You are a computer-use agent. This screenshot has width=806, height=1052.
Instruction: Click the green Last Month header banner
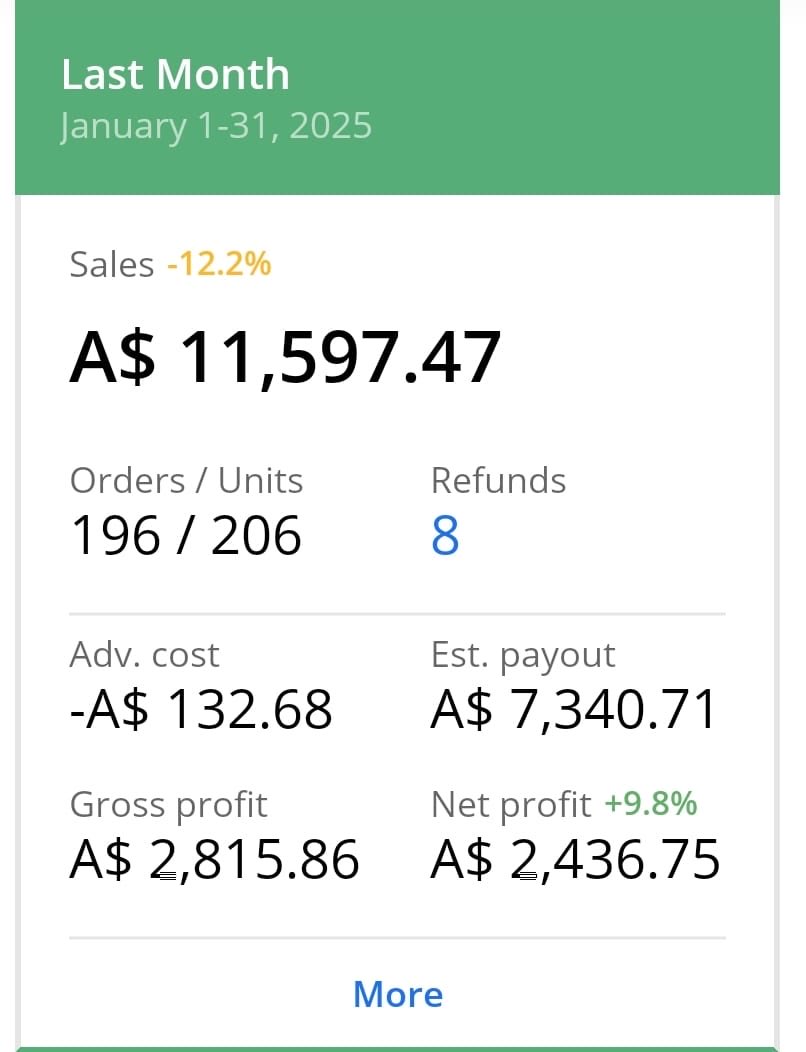pos(397,97)
